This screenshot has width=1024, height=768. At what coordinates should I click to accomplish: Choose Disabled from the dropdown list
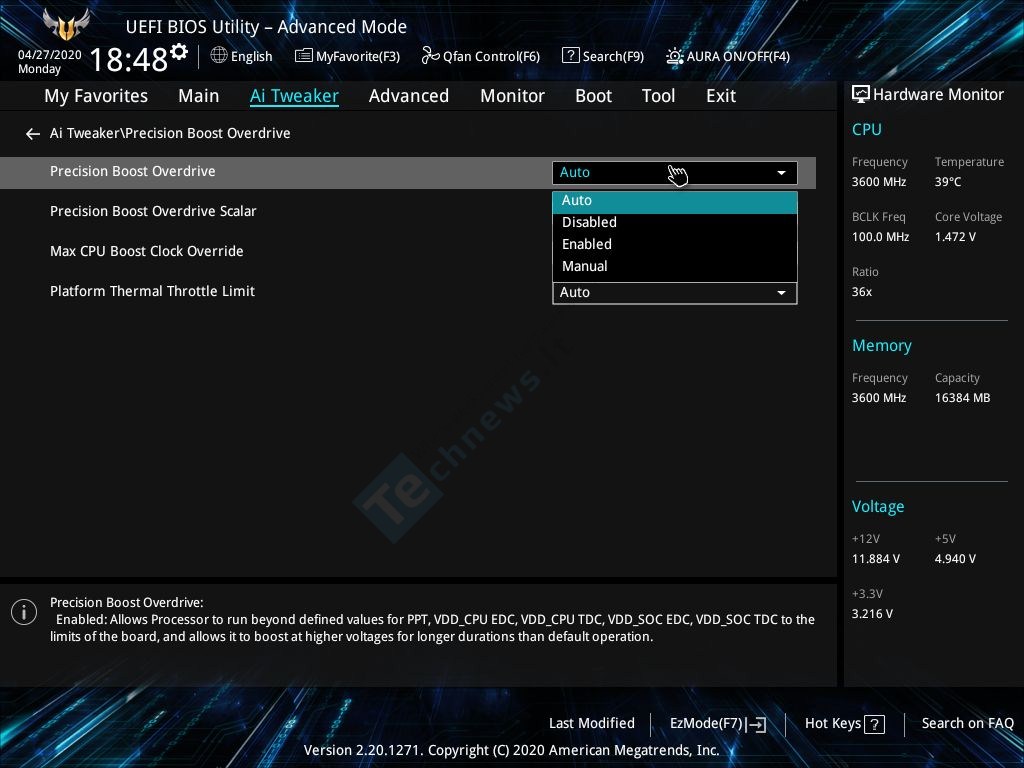coord(675,223)
